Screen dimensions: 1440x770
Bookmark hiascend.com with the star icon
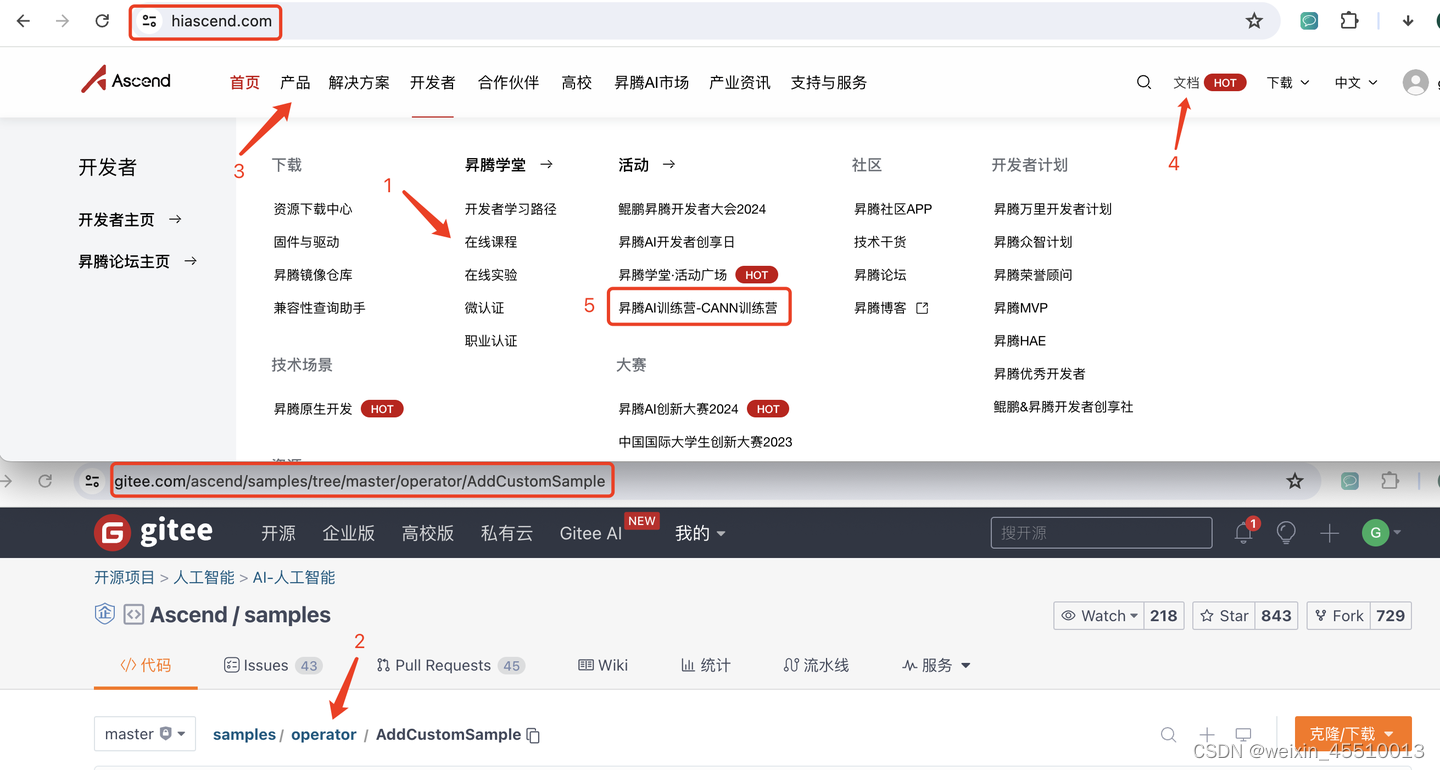(x=1254, y=21)
